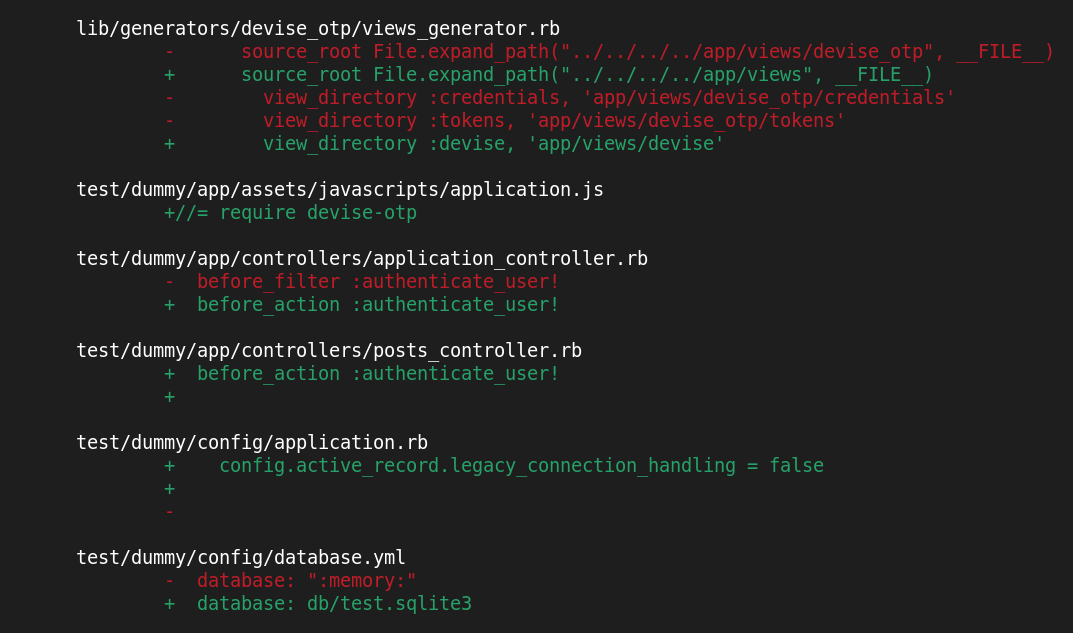Click the added require devise-otp line

point(290,213)
